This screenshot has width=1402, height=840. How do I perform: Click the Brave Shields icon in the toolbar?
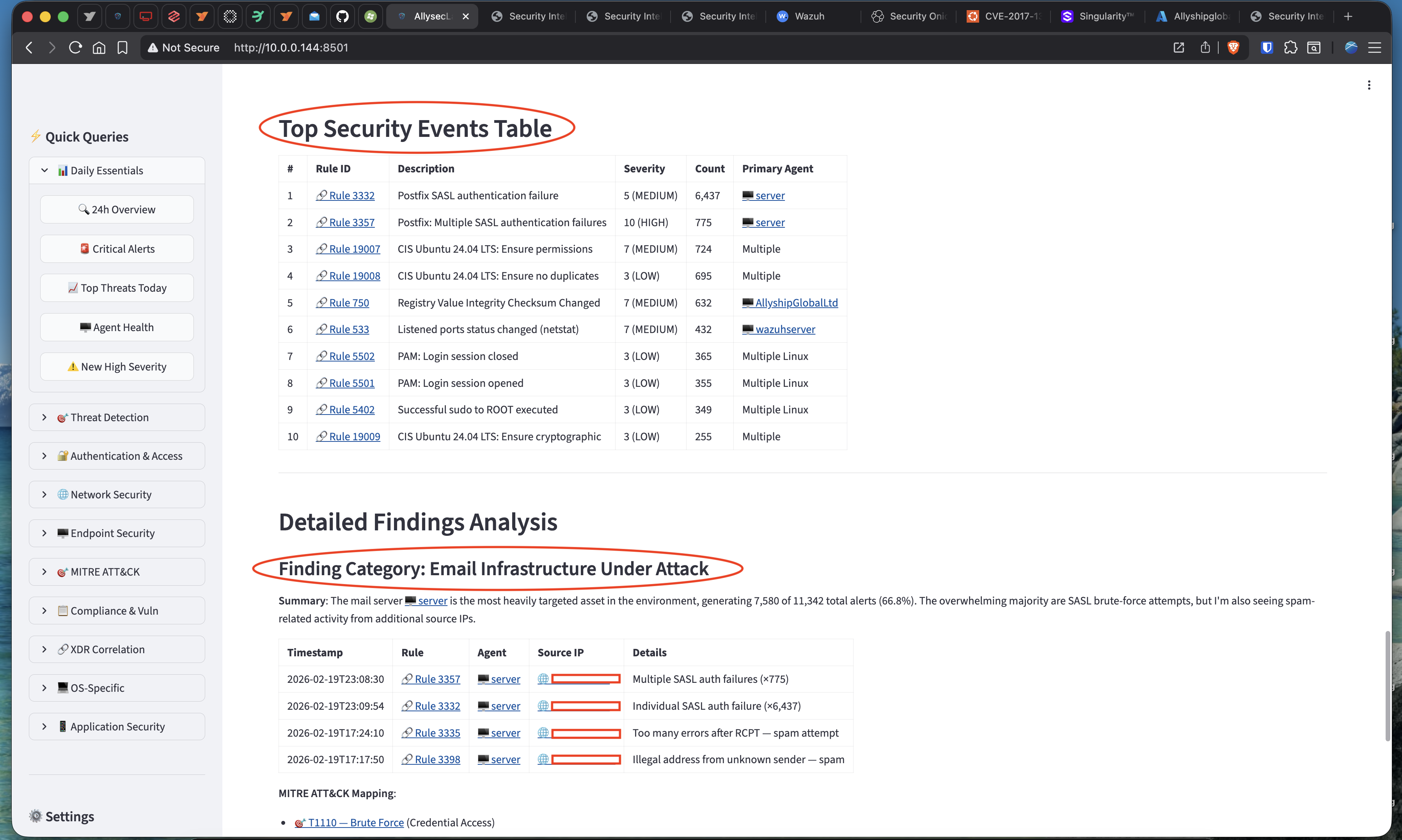[x=1266, y=48]
